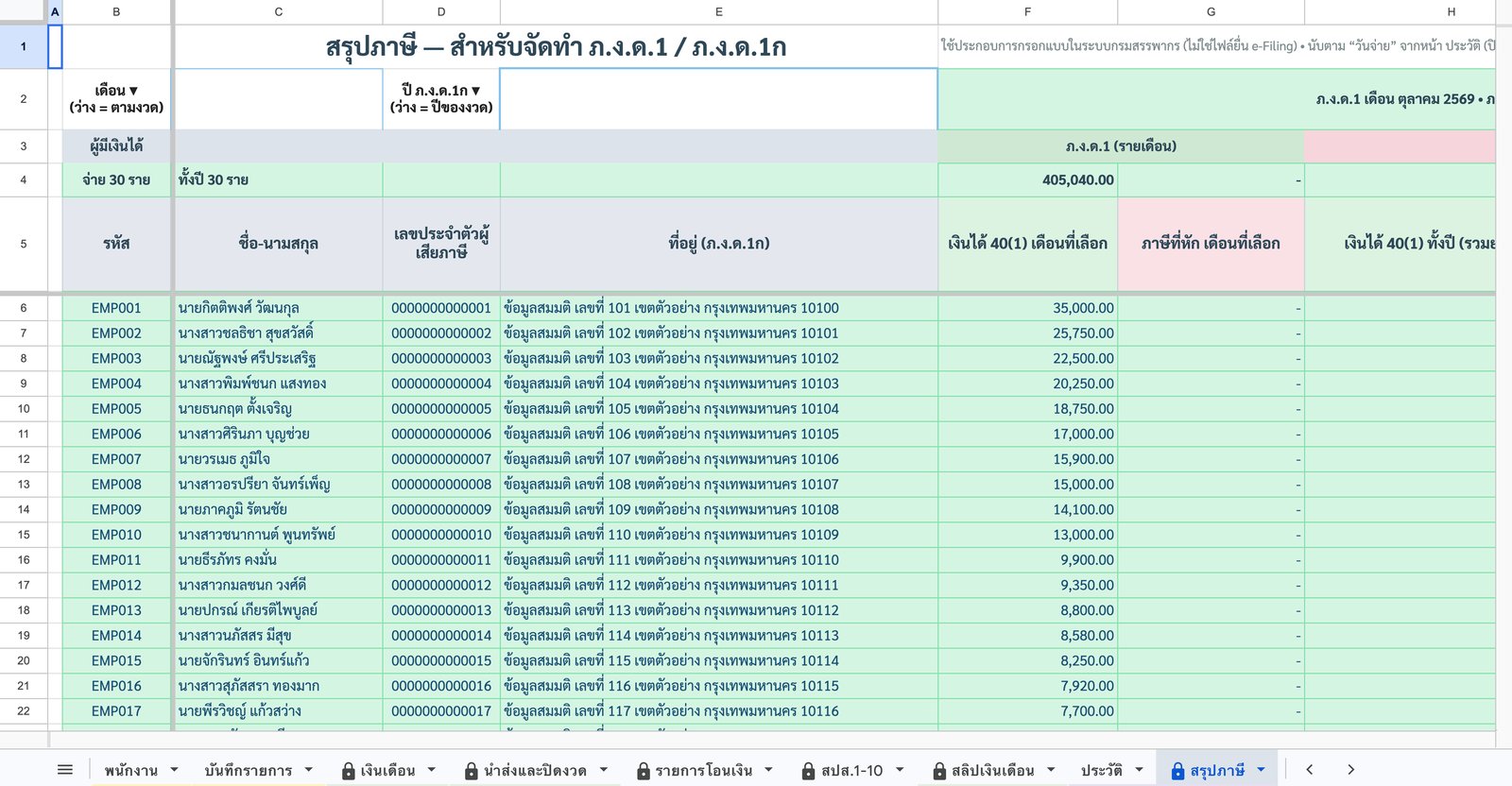Select column E header
Screen dimensions: 1512x786
(719, 11)
